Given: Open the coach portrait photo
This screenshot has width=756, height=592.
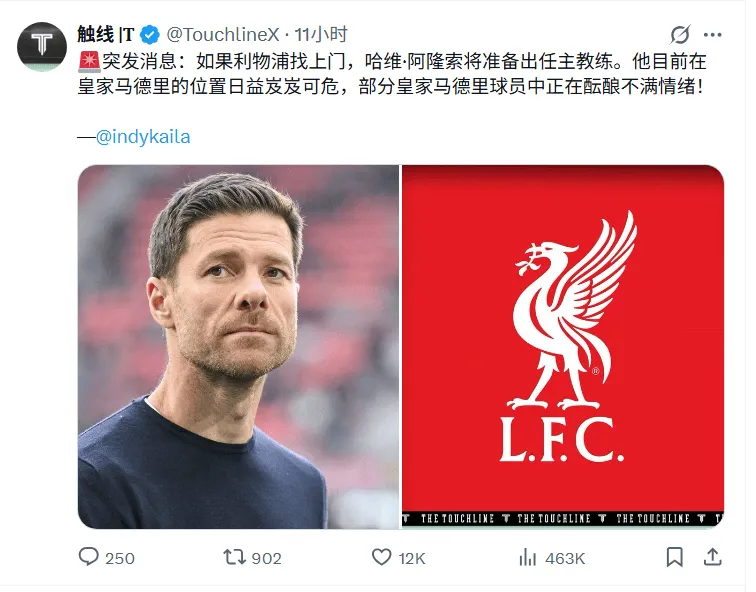Looking at the screenshot, I should tap(238, 347).
